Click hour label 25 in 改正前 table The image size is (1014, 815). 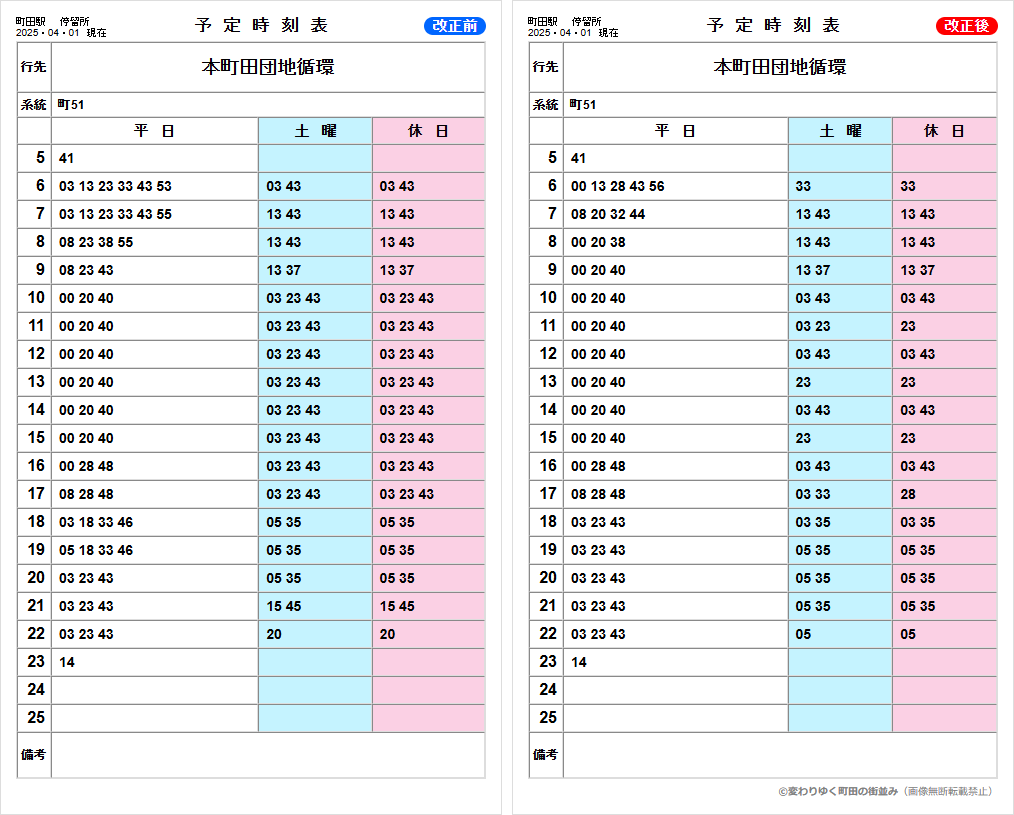pos(36,717)
